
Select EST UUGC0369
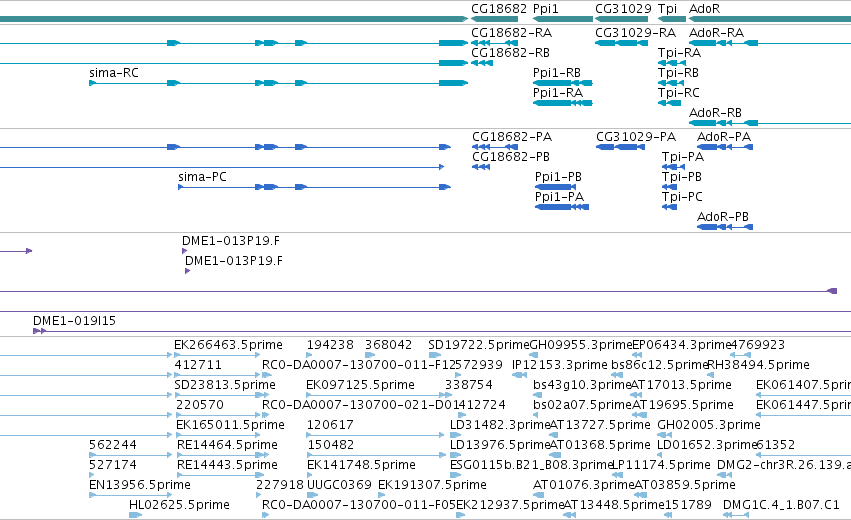coord(339,485)
